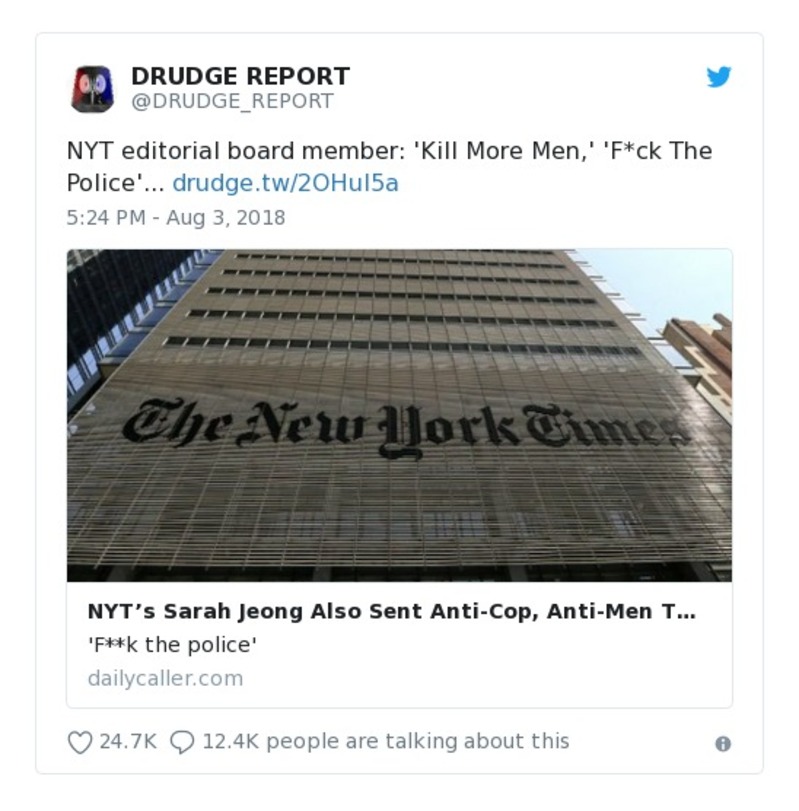Image resolution: width=799 pixels, height=811 pixels.
Task: Open the New York Times building photo
Action: [x=399, y=415]
